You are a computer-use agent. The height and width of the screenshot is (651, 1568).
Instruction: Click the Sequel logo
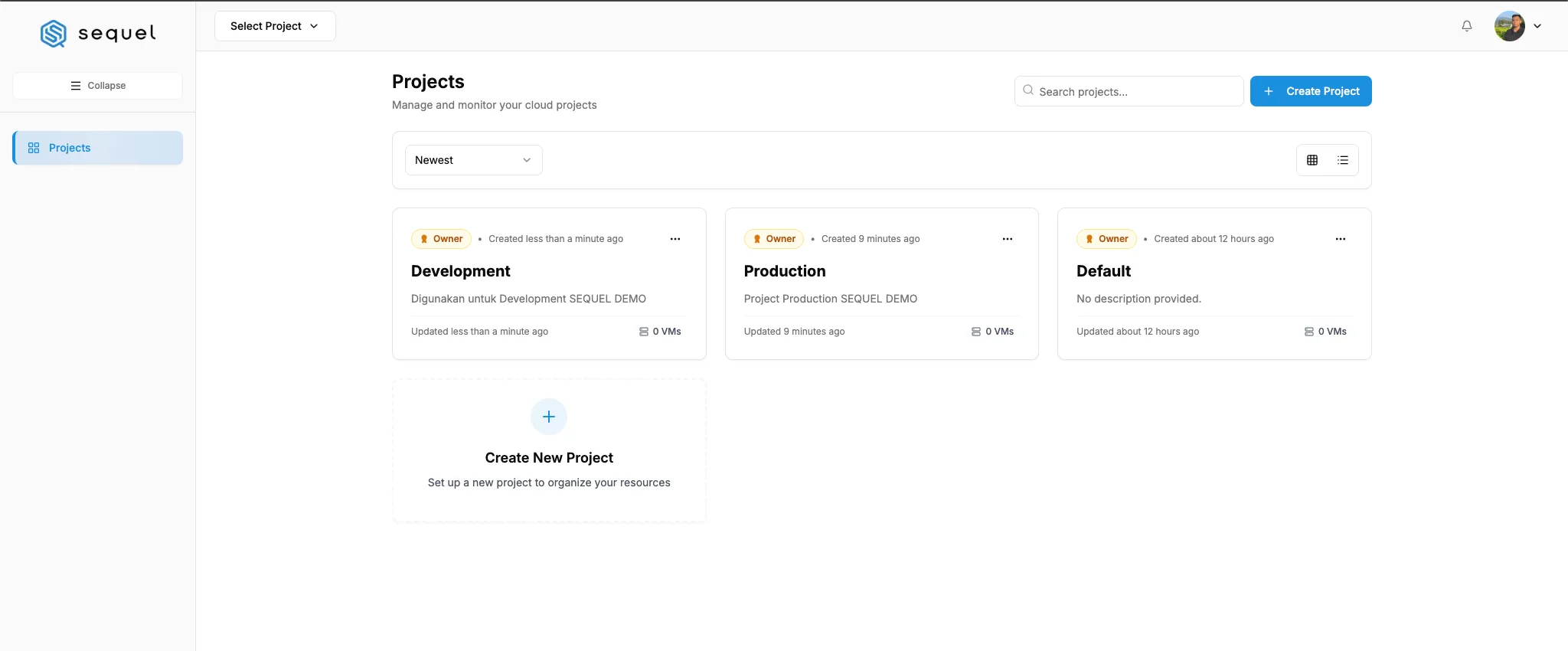tap(98, 33)
